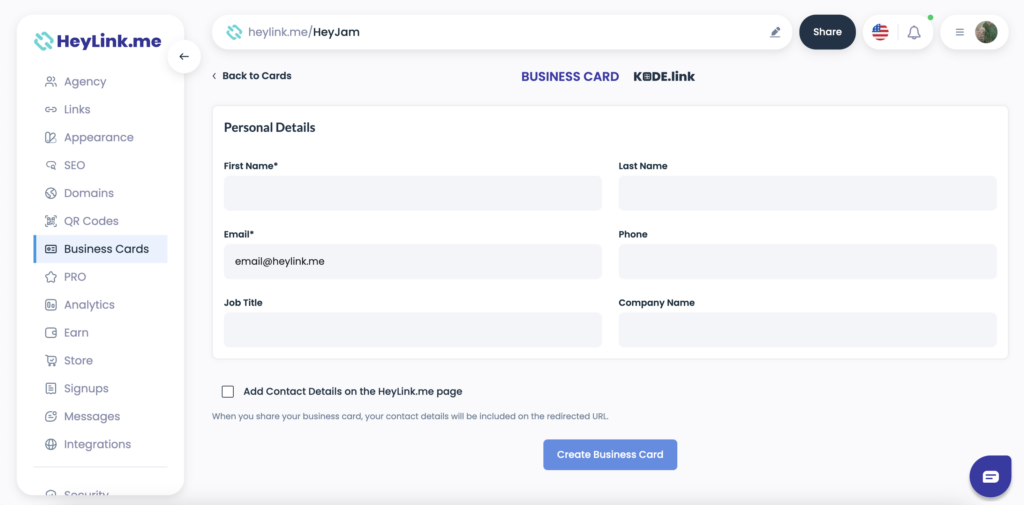The height and width of the screenshot is (505, 1024).
Task: Click the Store cart icon in sidebar
Action: (51, 361)
